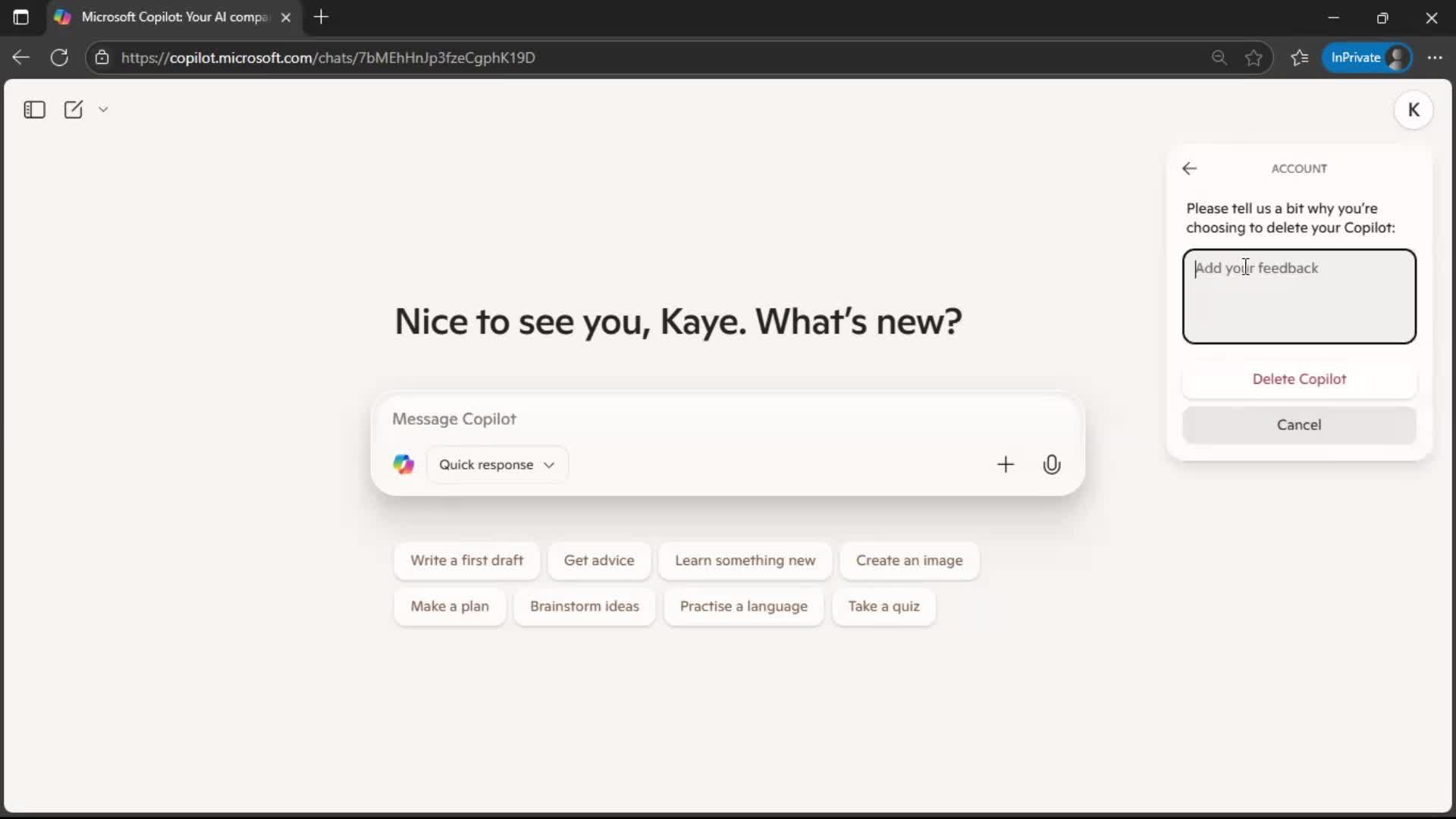The height and width of the screenshot is (819, 1456).
Task: Open a new browser tab
Action: coord(322,17)
